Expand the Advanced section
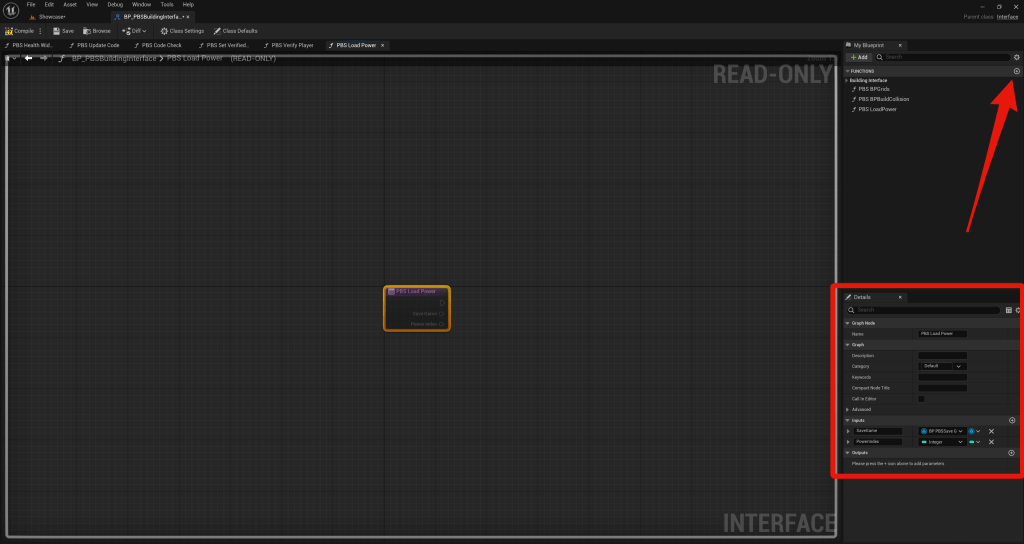The image size is (1024, 544). 848,409
